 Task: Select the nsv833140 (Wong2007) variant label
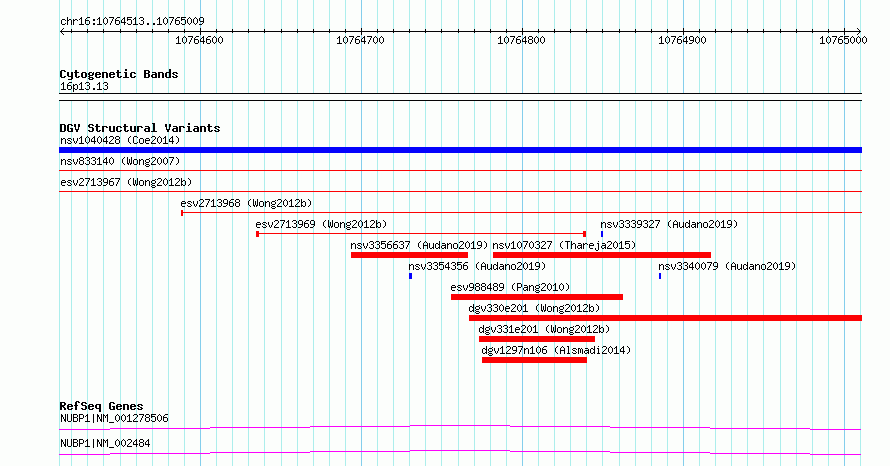tap(120, 161)
